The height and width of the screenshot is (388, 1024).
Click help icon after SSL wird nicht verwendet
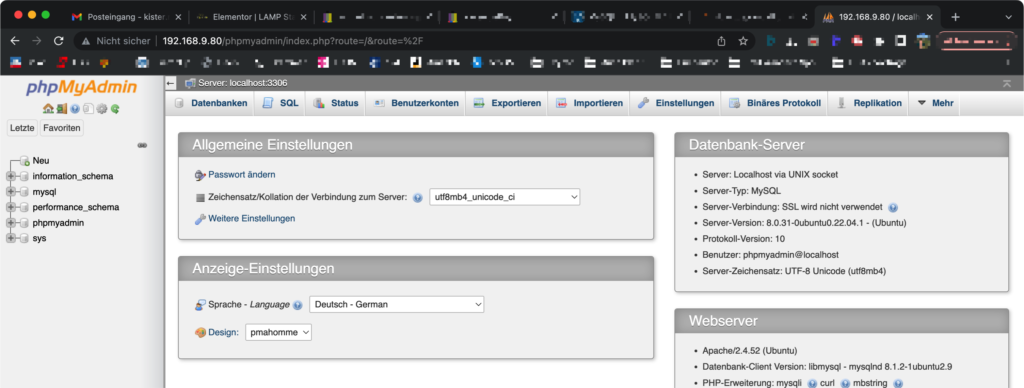pos(893,207)
